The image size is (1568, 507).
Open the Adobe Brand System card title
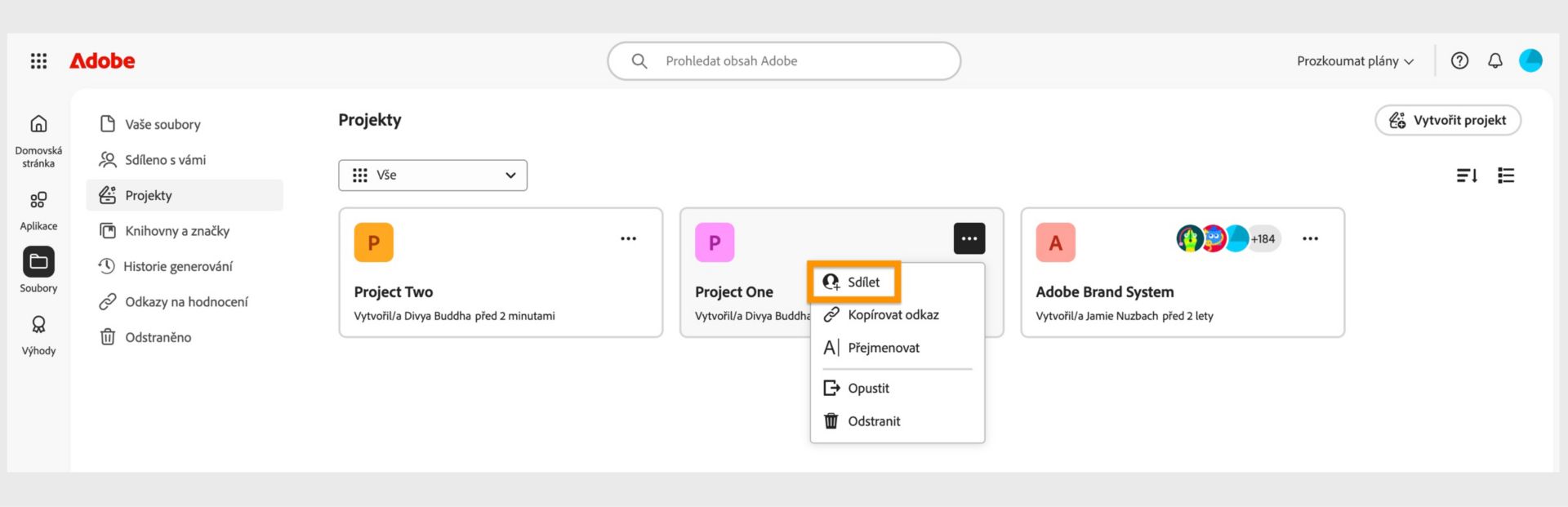pyautogui.click(x=1105, y=292)
